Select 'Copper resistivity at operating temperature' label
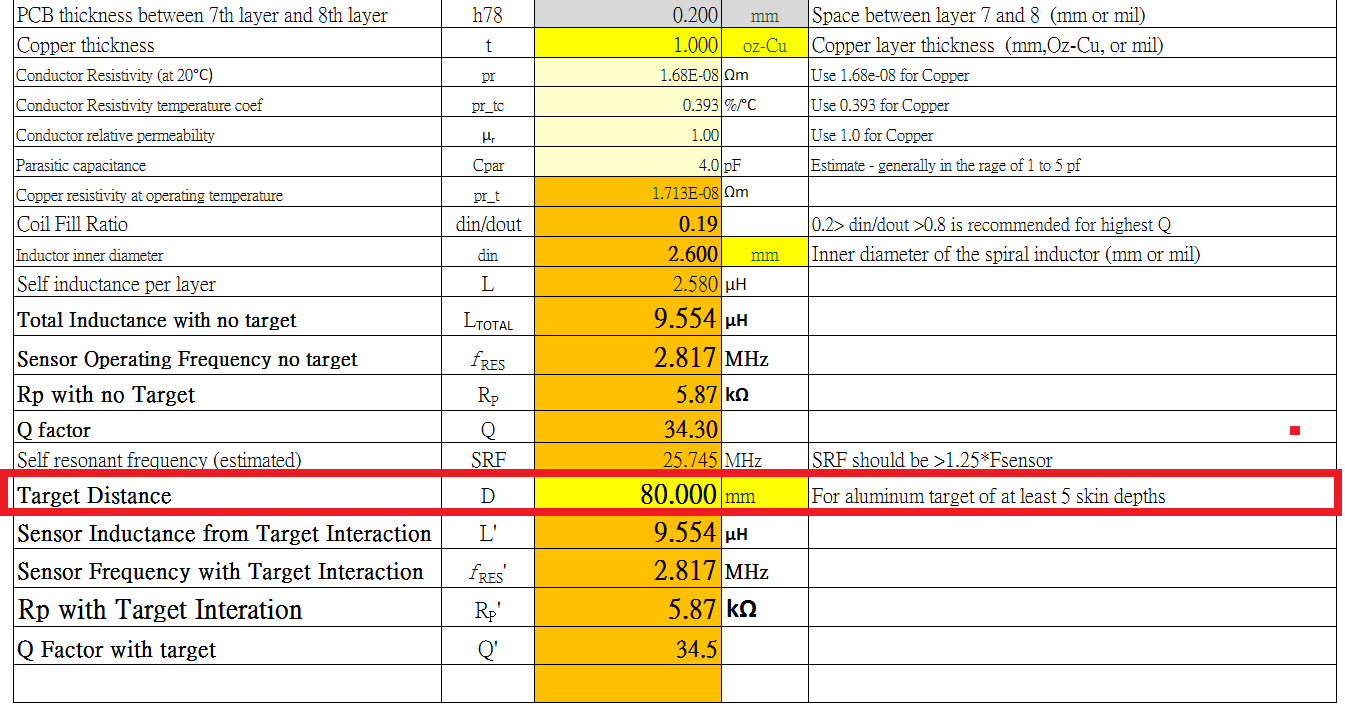 pos(150,195)
